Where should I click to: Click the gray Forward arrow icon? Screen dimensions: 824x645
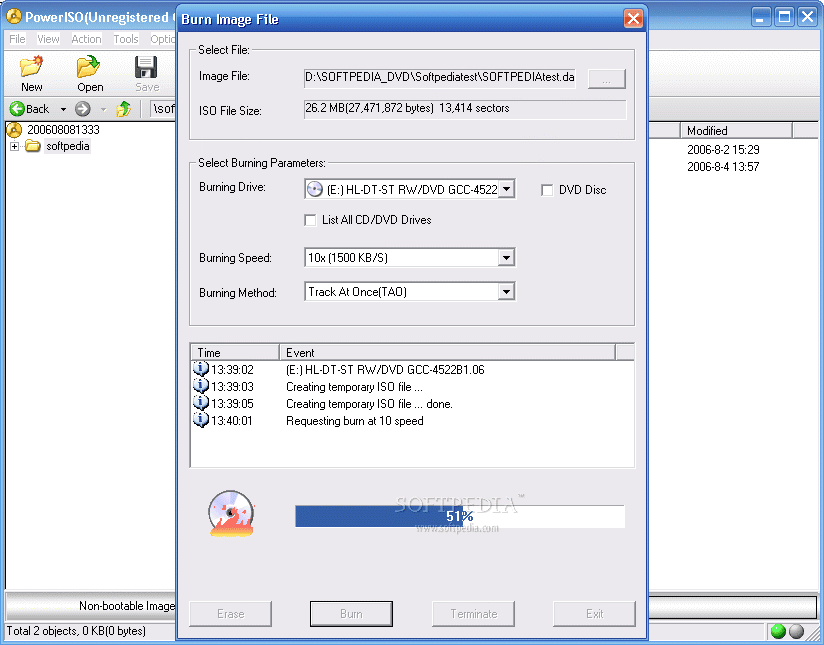click(x=83, y=109)
